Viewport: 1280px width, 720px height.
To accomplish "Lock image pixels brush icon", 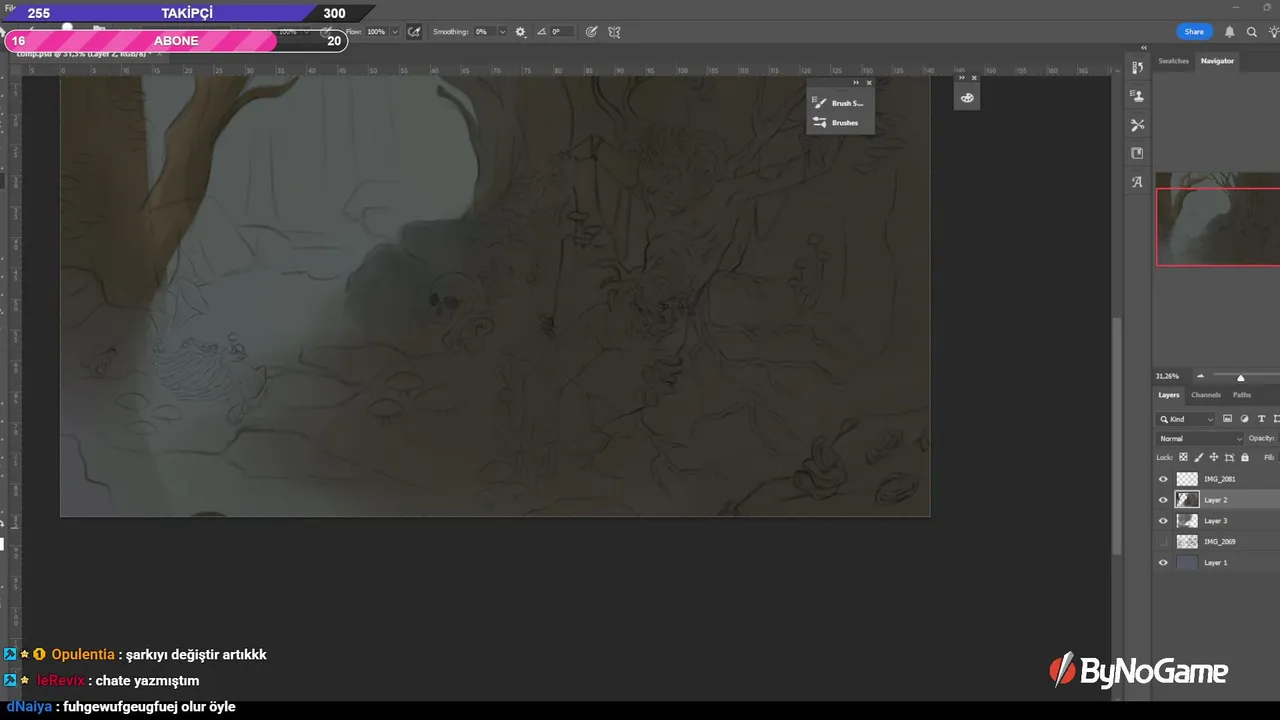I will (x=1199, y=457).
